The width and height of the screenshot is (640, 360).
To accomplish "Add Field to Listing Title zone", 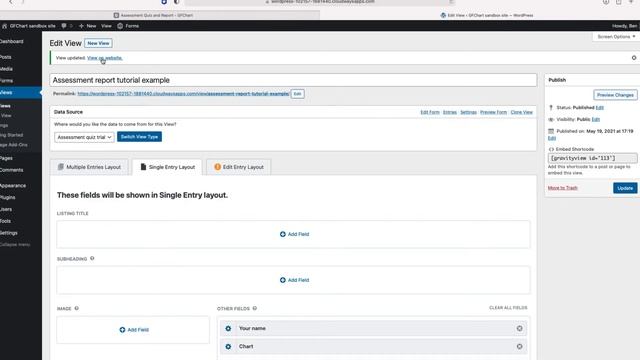I will click(x=294, y=234).
